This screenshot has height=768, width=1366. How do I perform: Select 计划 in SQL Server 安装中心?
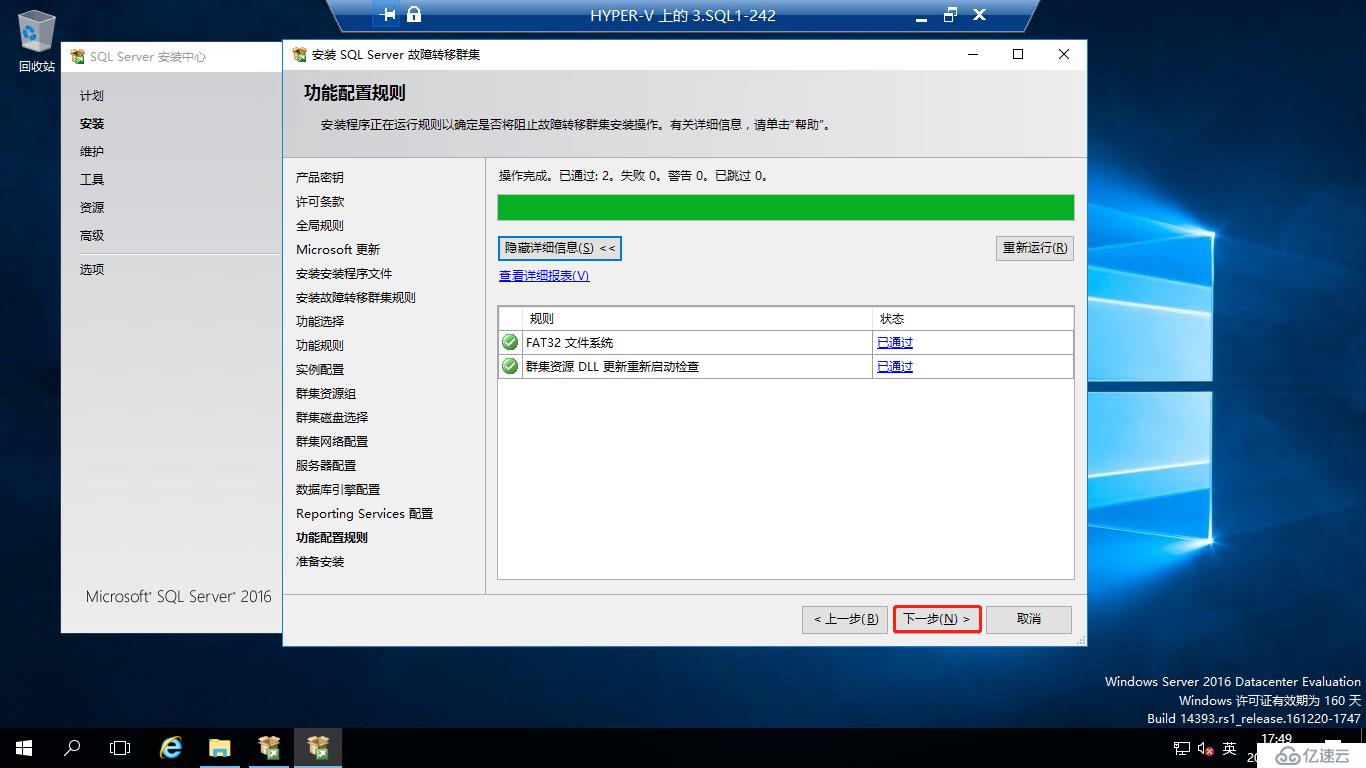tap(92, 96)
